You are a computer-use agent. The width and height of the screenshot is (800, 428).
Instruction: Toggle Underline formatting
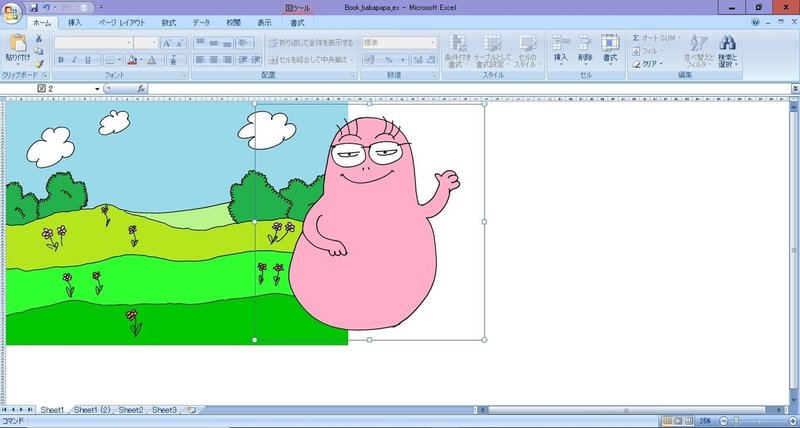coord(88,60)
